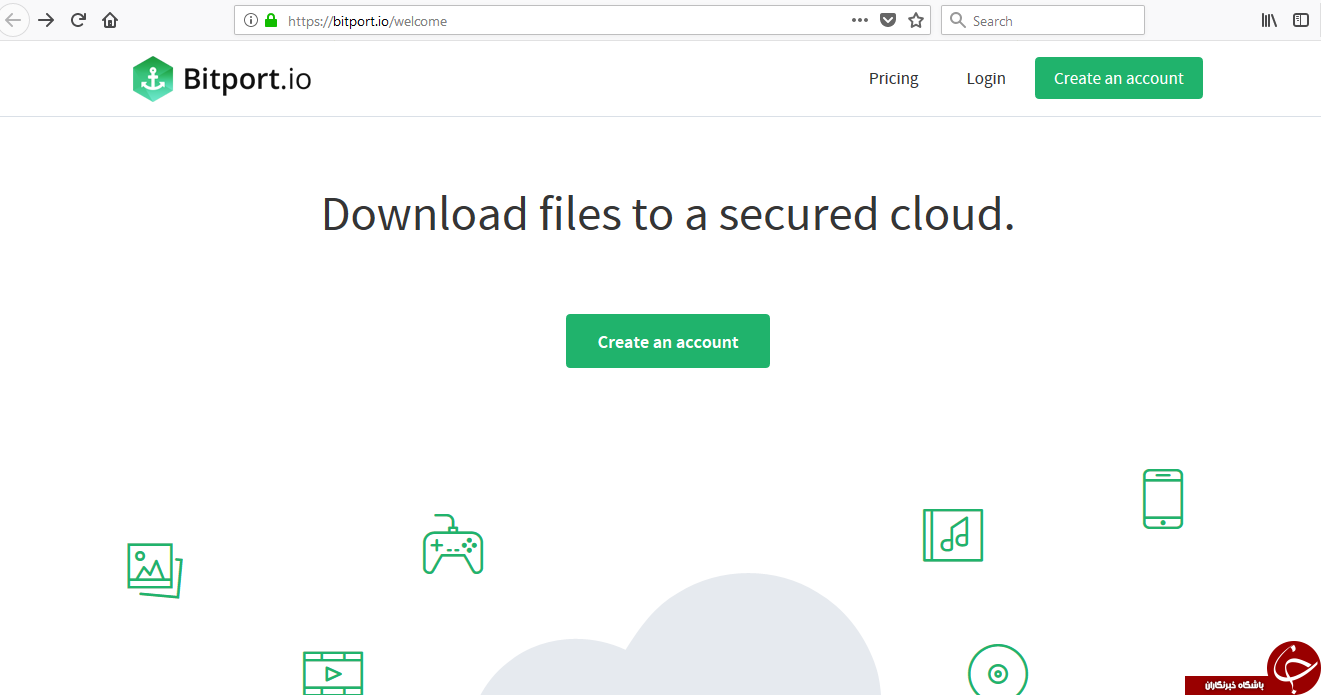This screenshot has width=1321, height=695.
Task: Click the headline 'Download files to a secured cloud.'
Action: coord(668,214)
